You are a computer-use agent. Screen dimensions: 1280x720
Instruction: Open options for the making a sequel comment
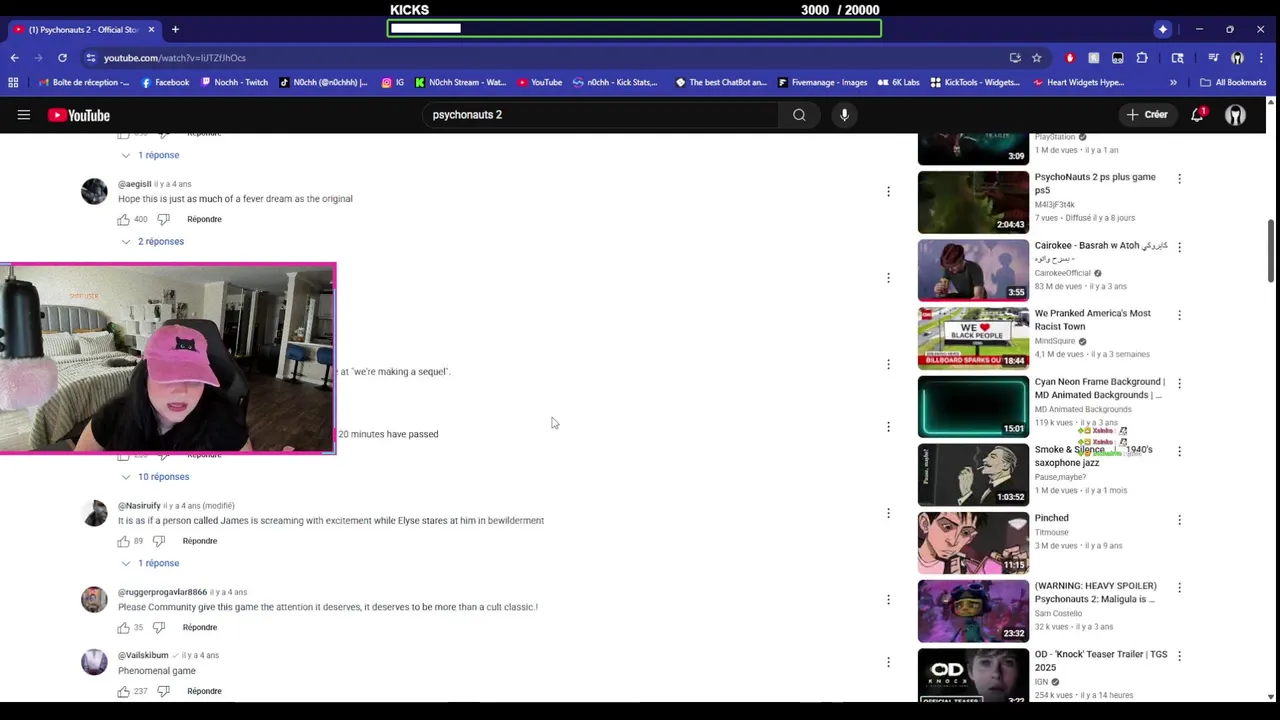888,364
